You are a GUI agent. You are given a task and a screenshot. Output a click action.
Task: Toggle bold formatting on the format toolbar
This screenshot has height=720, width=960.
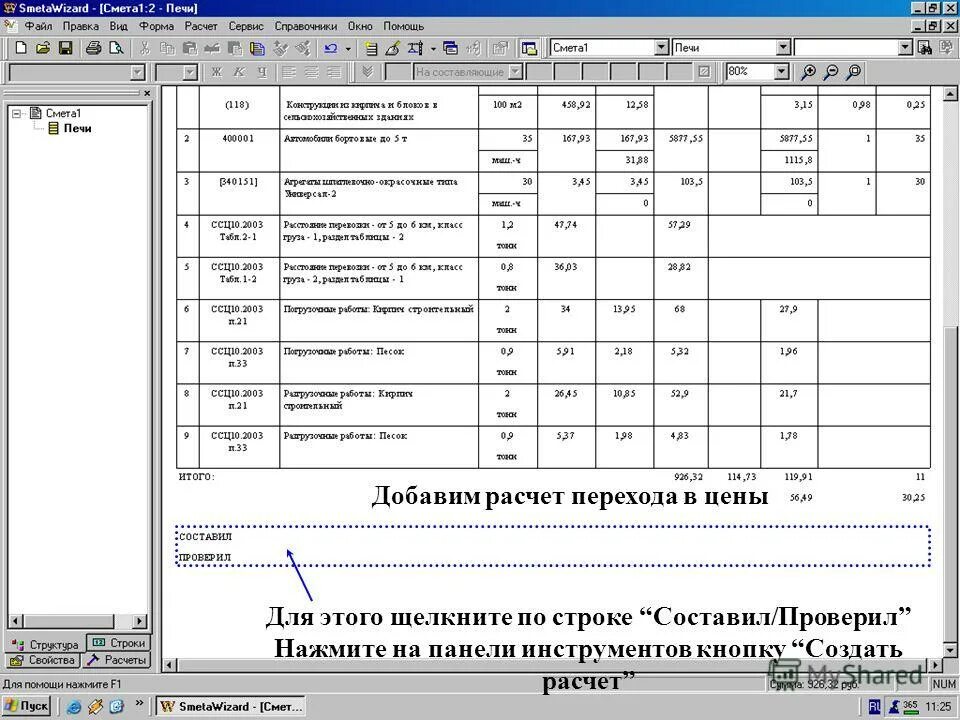(x=217, y=71)
